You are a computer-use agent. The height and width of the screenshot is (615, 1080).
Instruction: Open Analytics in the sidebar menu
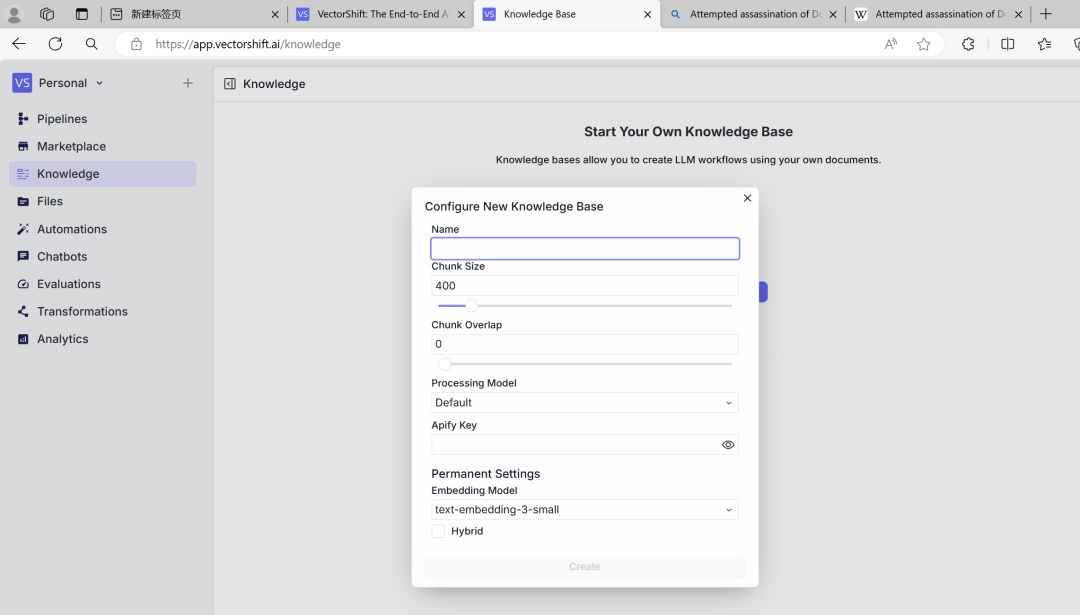point(62,339)
